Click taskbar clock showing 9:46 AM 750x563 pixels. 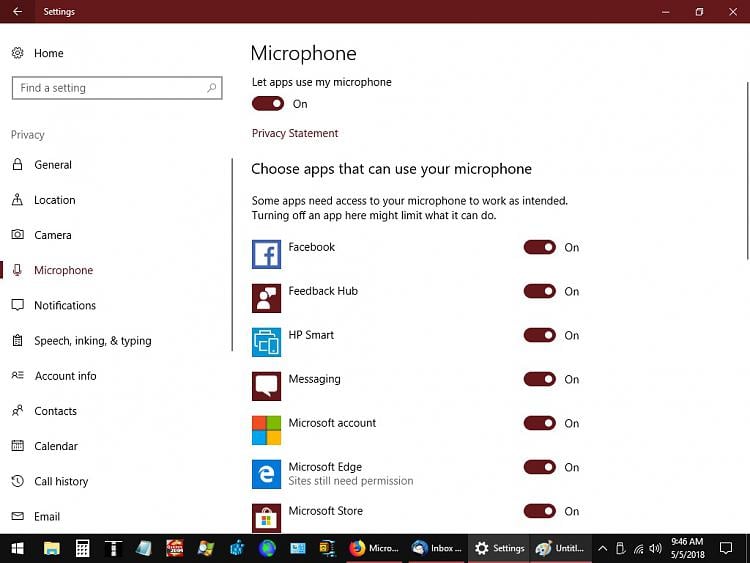687,548
